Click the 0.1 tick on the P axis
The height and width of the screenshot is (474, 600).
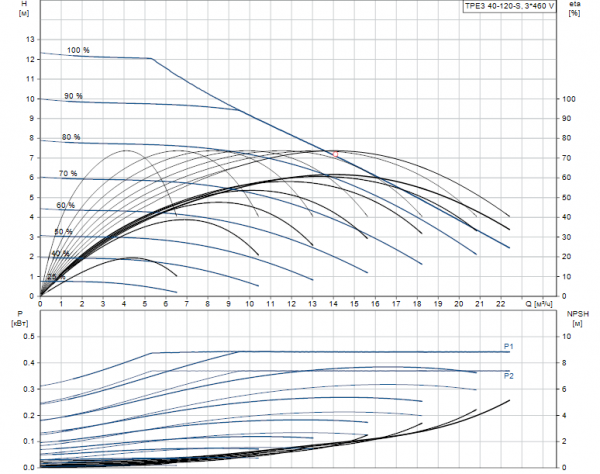point(29,441)
